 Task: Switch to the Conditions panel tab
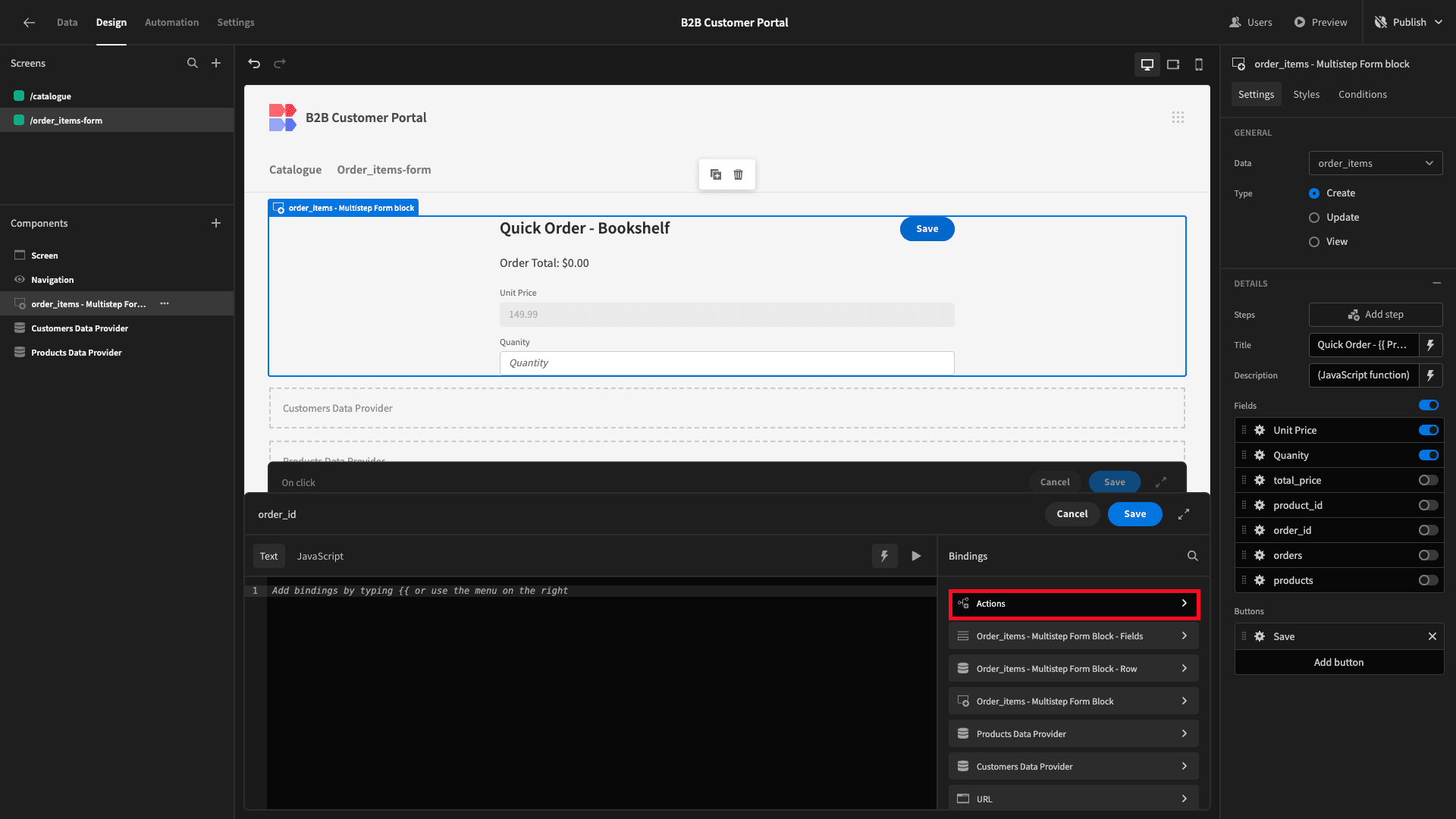pyautogui.click(x=1363, y=94)
